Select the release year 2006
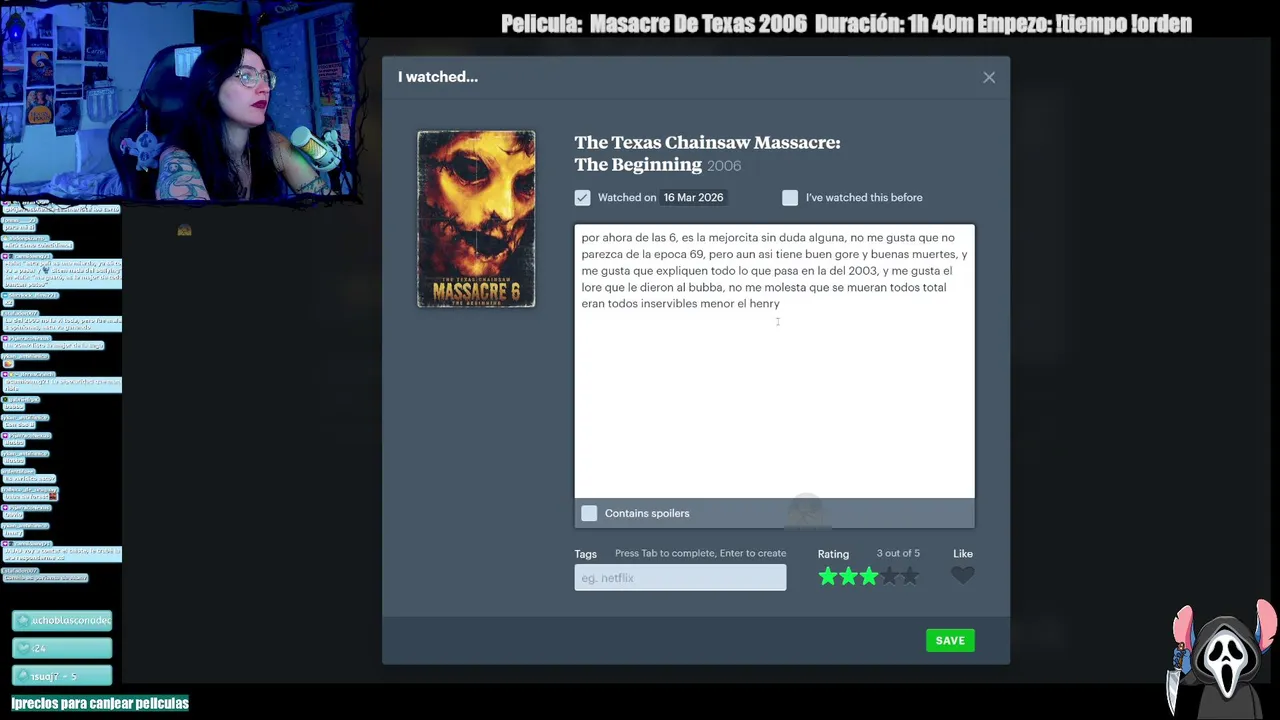Viewport: 1280px width, 720px height. coord(724,166)
